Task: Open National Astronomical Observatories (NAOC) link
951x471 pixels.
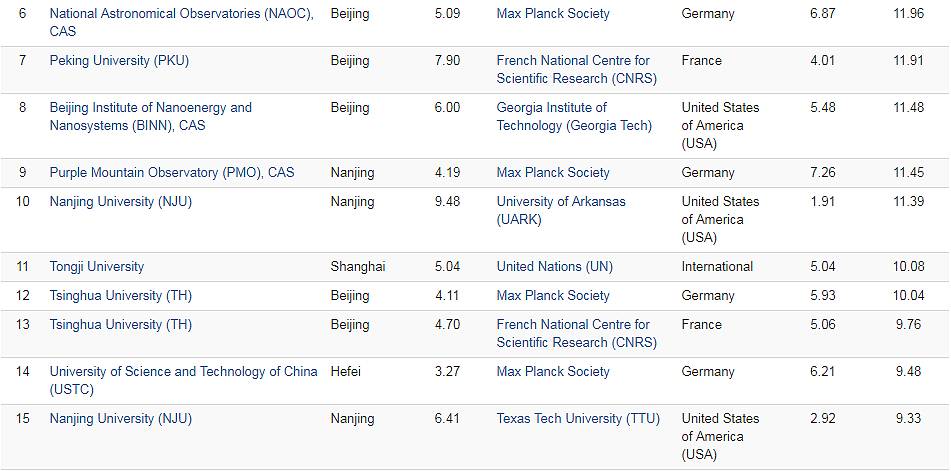Action: click(181, 14)
